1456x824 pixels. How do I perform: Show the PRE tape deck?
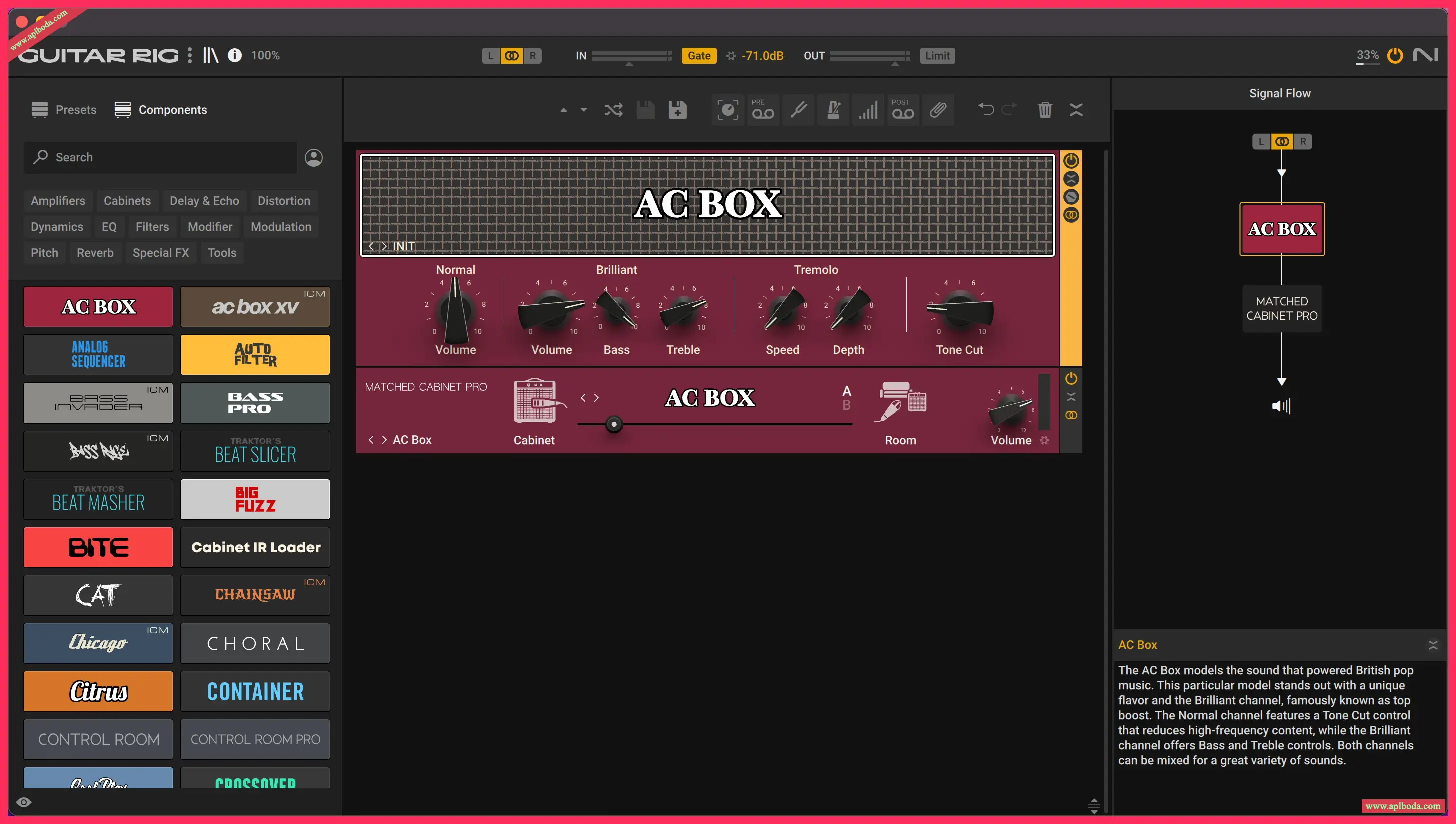point(763,109)
